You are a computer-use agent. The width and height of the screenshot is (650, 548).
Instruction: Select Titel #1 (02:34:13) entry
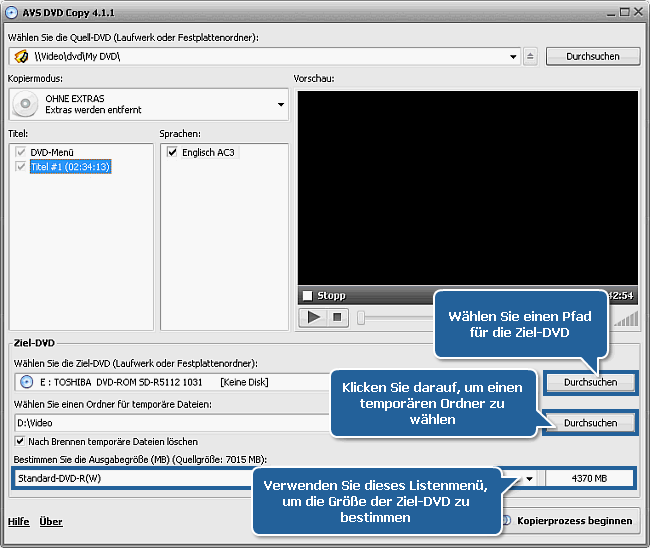[x=70, y=167]
